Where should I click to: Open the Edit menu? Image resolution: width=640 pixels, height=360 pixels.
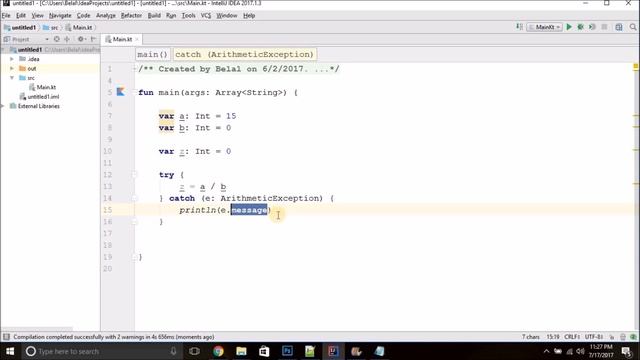(x=21, y=16)
